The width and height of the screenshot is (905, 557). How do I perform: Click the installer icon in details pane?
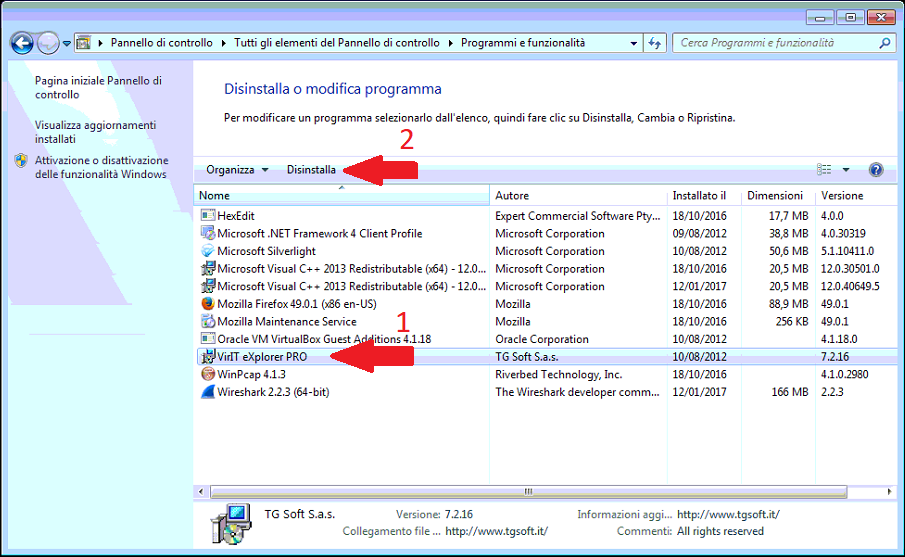[x=231, y=524]
